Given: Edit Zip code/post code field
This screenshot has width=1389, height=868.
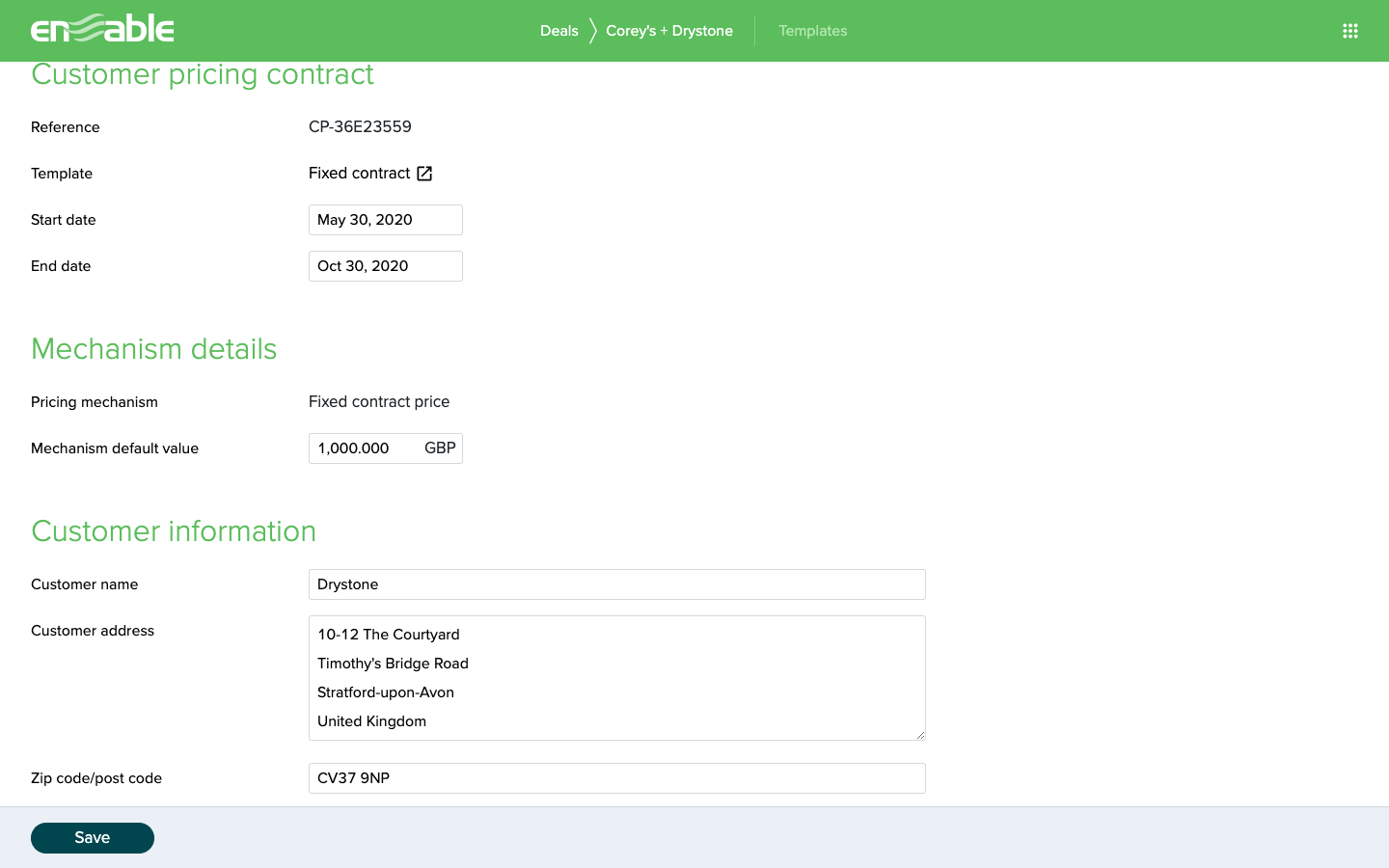Looking at the screenshot, I should tap(617, 778).
